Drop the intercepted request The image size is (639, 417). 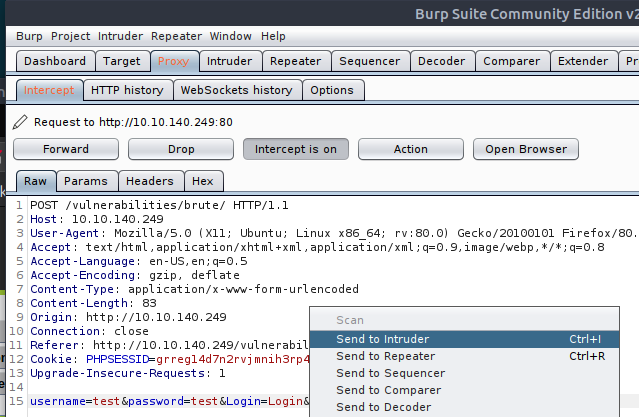[181, 149]
